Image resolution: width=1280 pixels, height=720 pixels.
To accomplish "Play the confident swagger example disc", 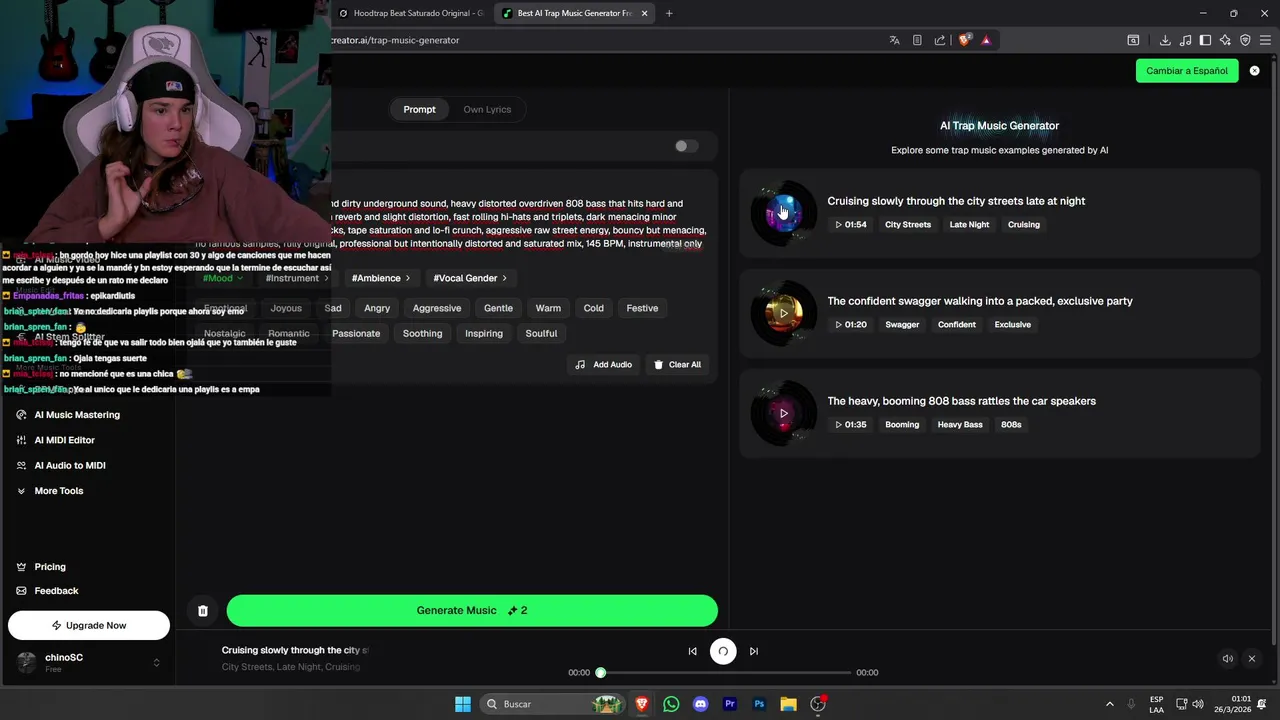I will 783,313.
